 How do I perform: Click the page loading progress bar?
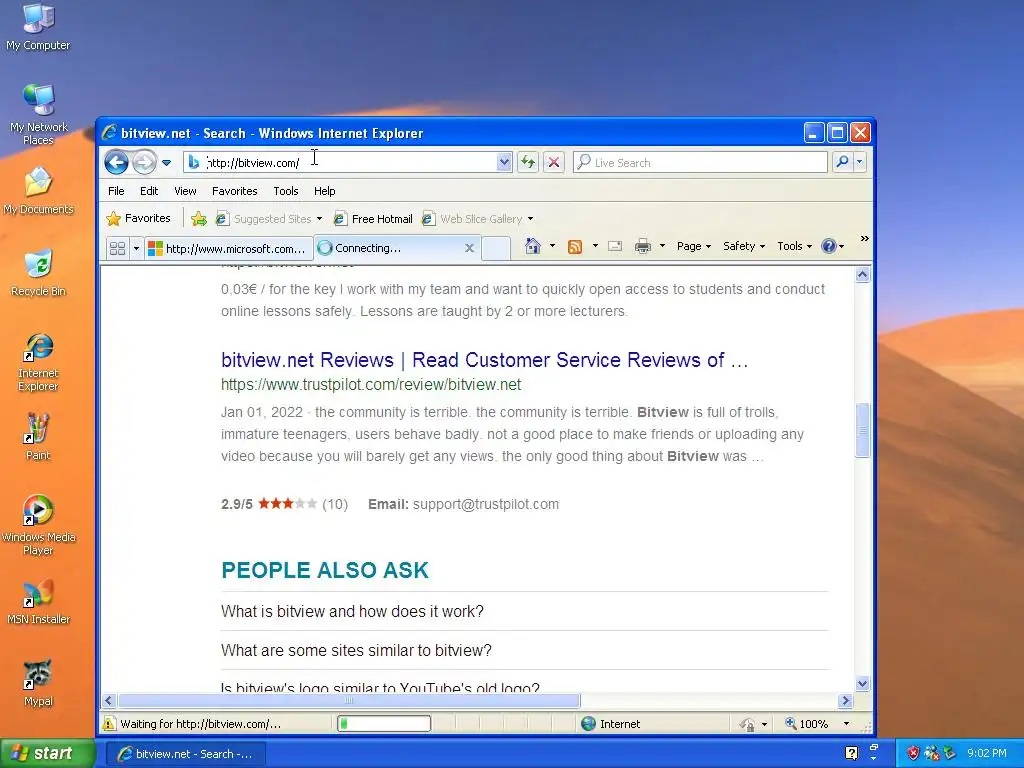coord(383,724)
